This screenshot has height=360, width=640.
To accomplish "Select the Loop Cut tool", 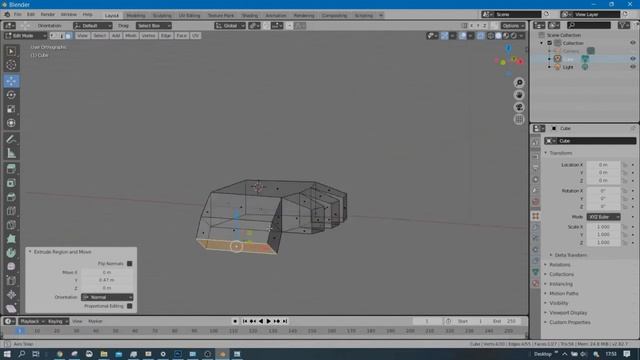I will (x=11, y=211).
